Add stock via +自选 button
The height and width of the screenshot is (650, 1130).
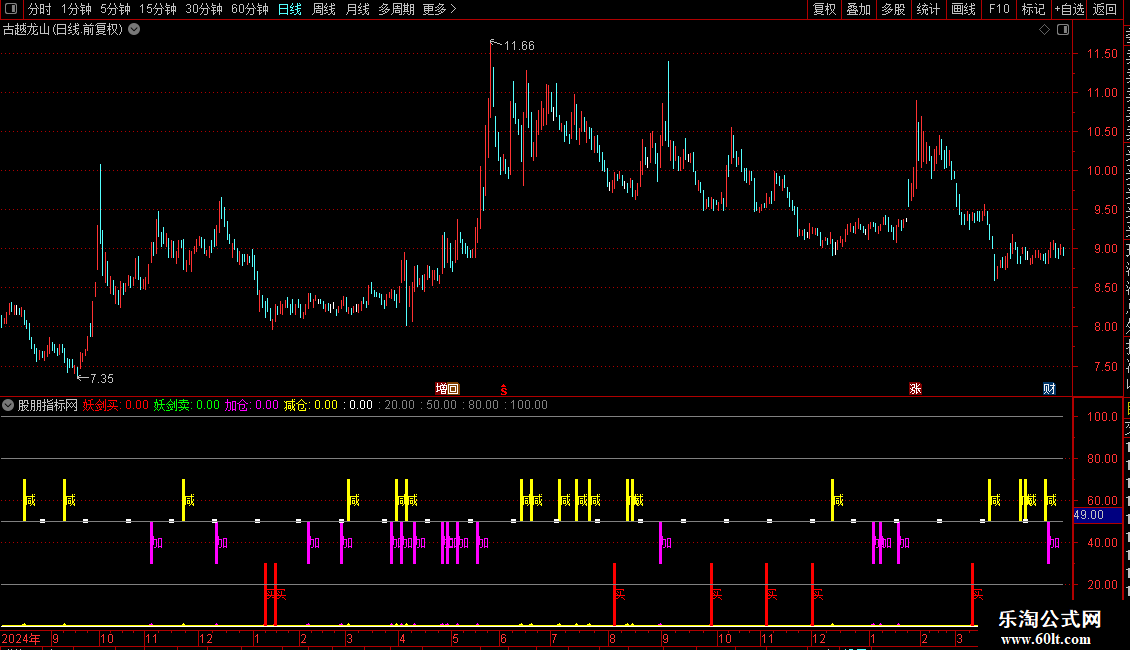click(x=1069, y=9)
